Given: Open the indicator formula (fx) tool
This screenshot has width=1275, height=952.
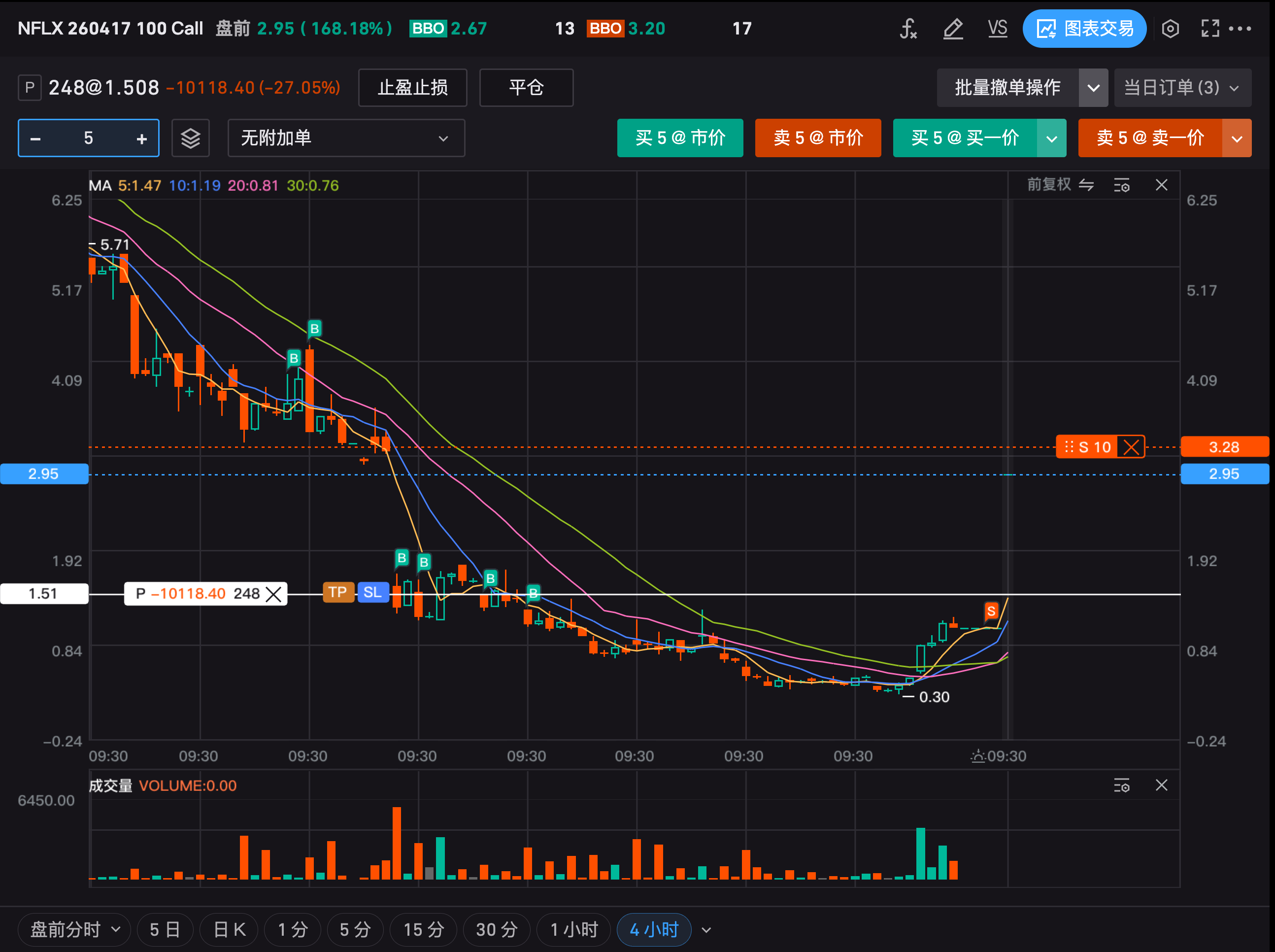Looking at the screenshot, I should (x=908, y=28).
